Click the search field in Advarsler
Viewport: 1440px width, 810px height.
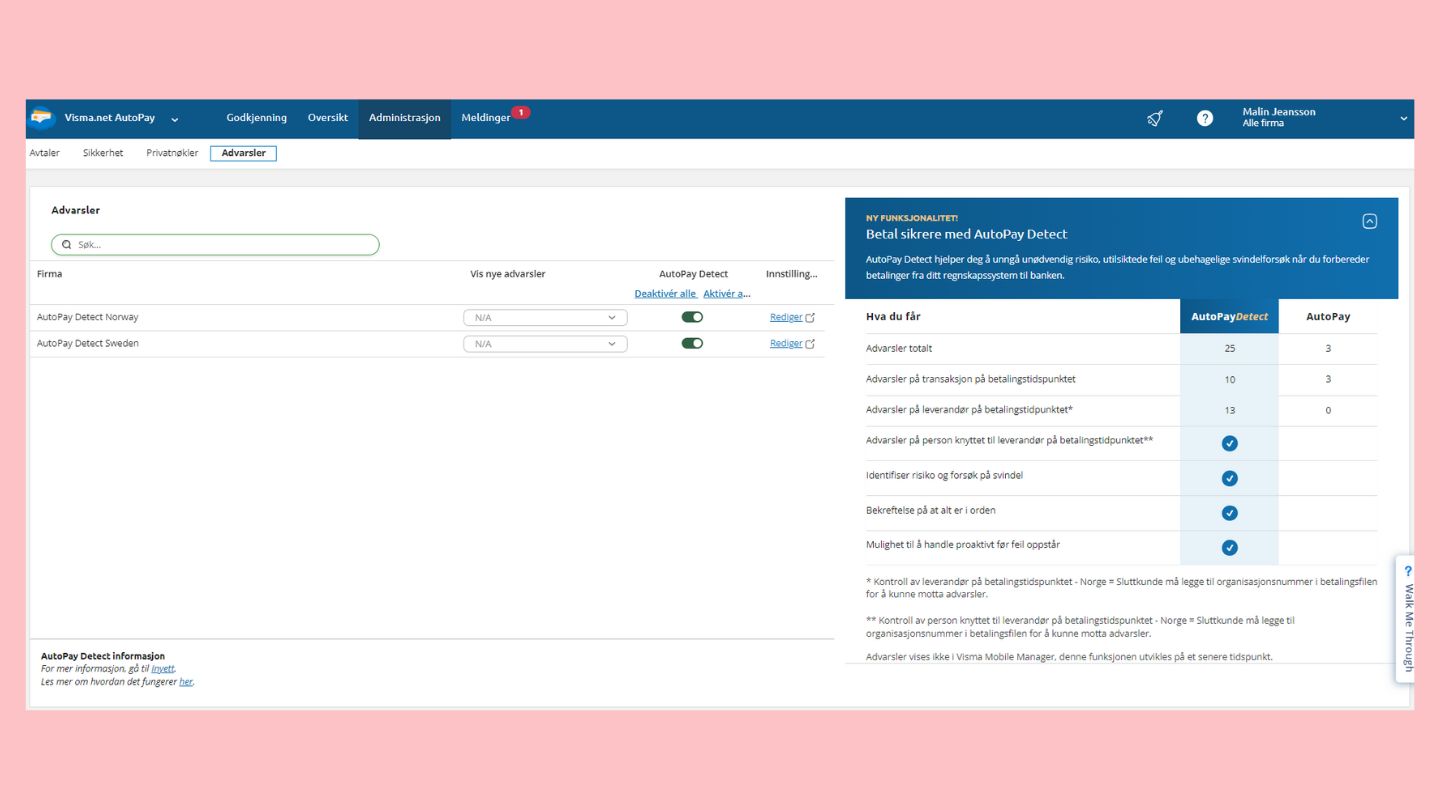coord(215,244)
